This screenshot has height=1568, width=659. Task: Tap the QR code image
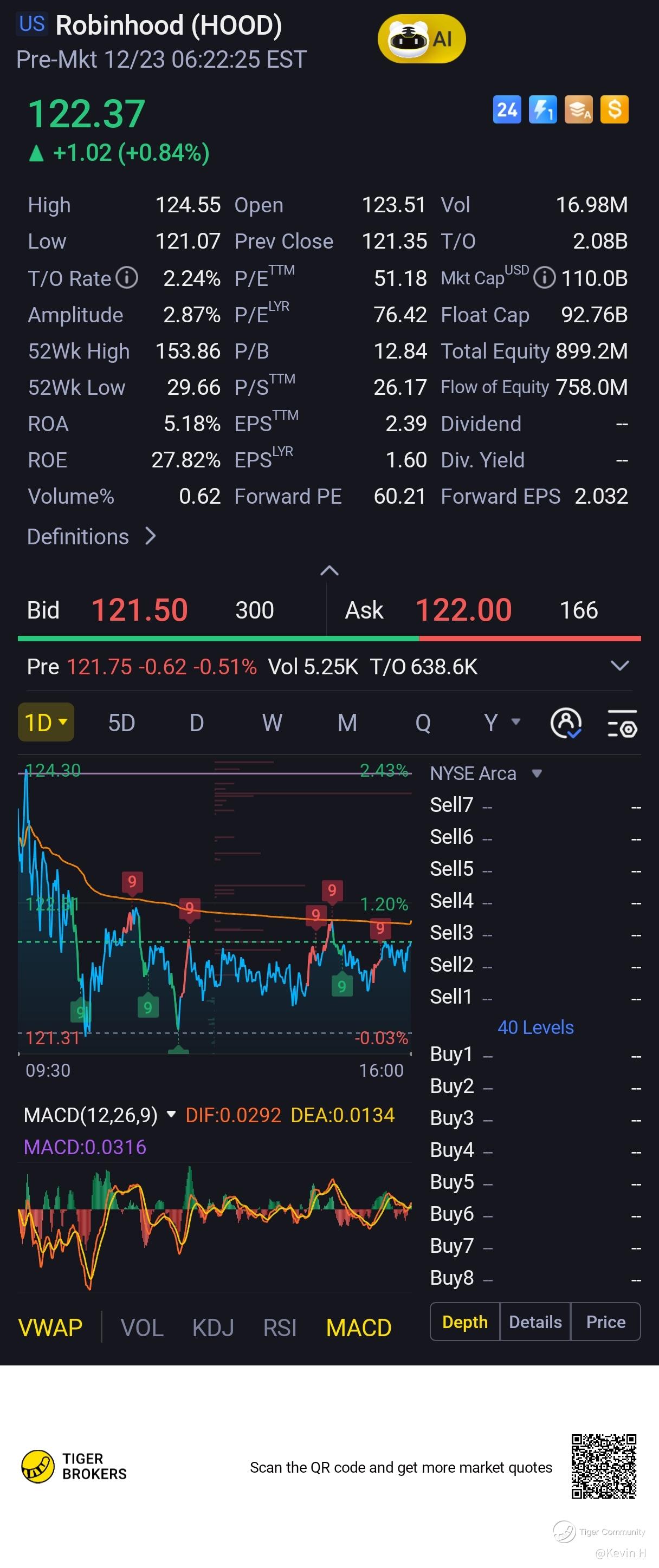pos(604,1466)
